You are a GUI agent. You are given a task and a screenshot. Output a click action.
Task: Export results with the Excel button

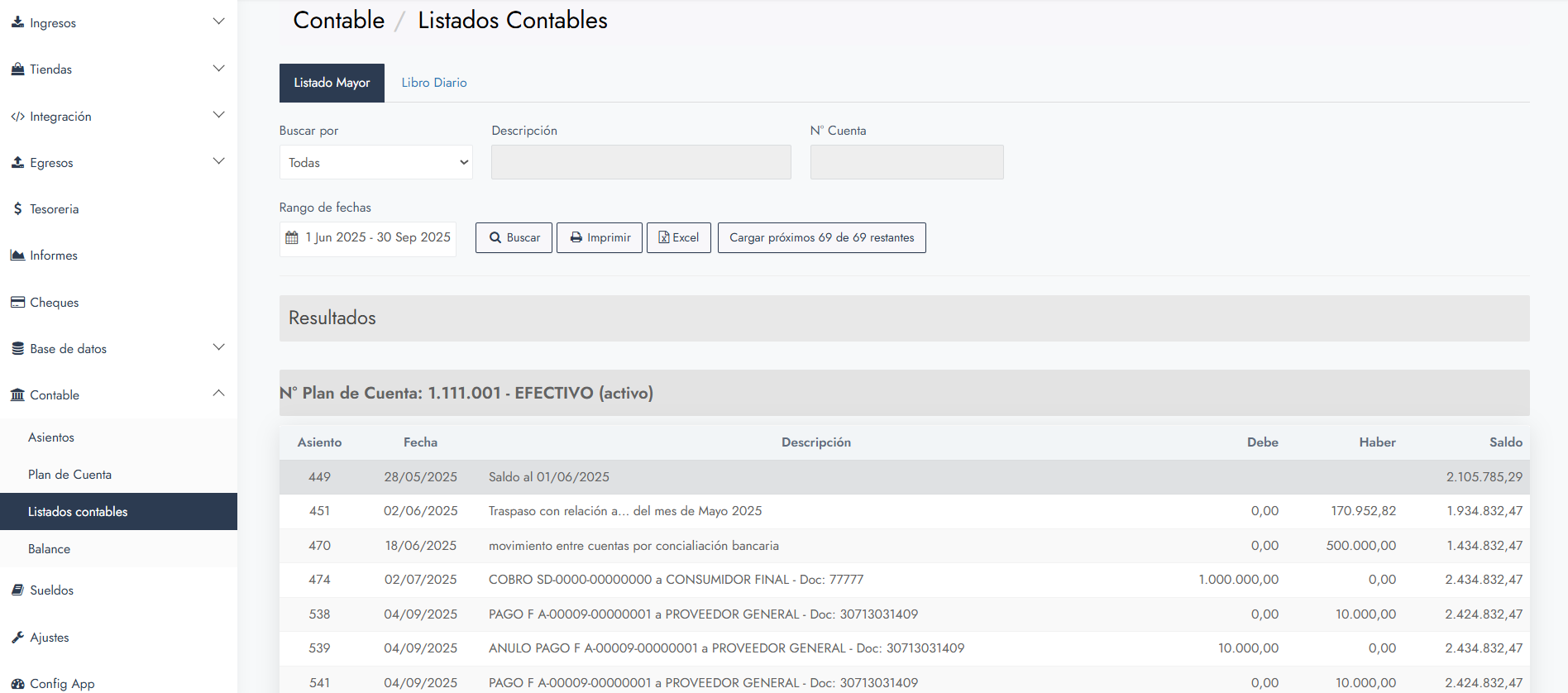click(678, 238)
